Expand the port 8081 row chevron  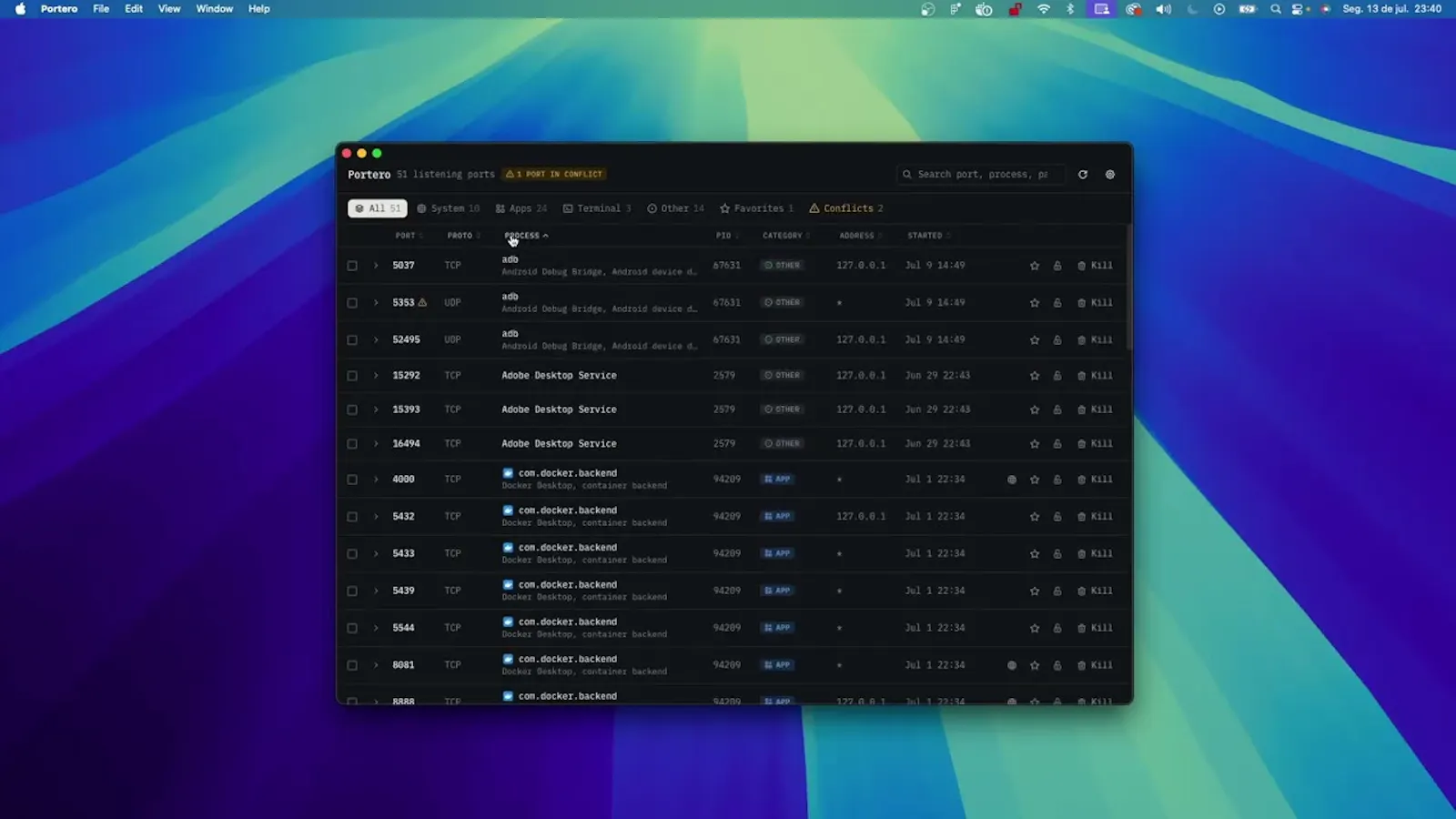376,665
